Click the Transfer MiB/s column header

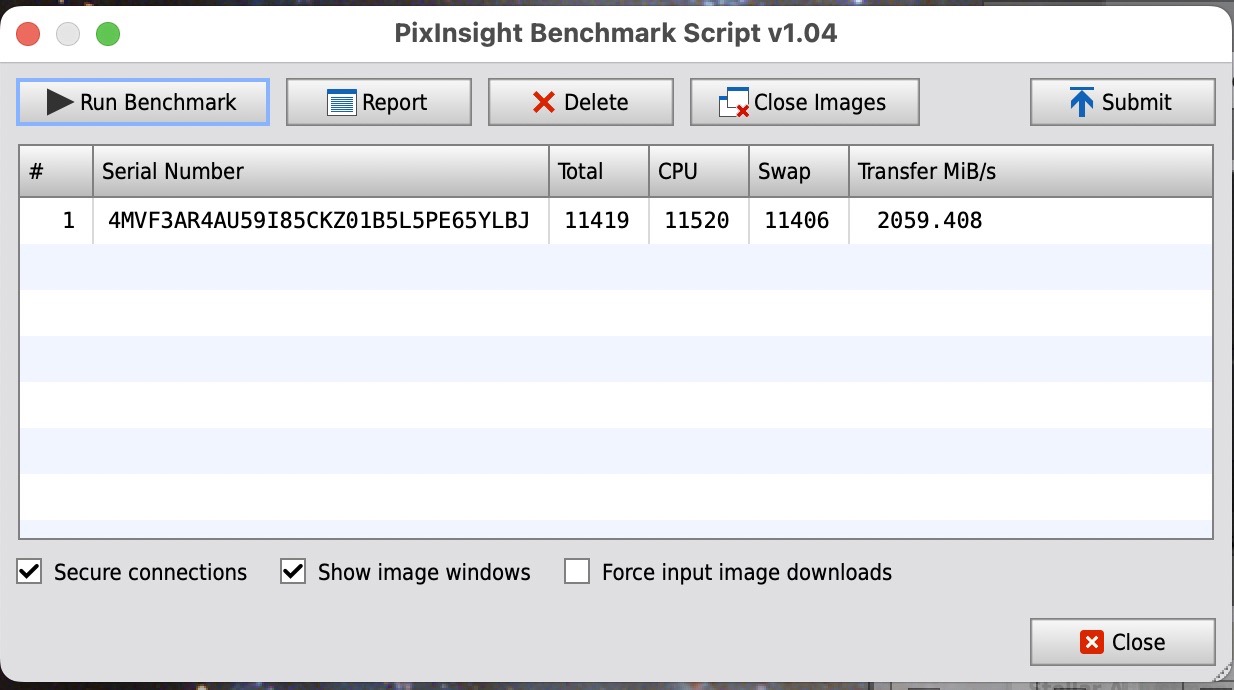coord(1031,171)
